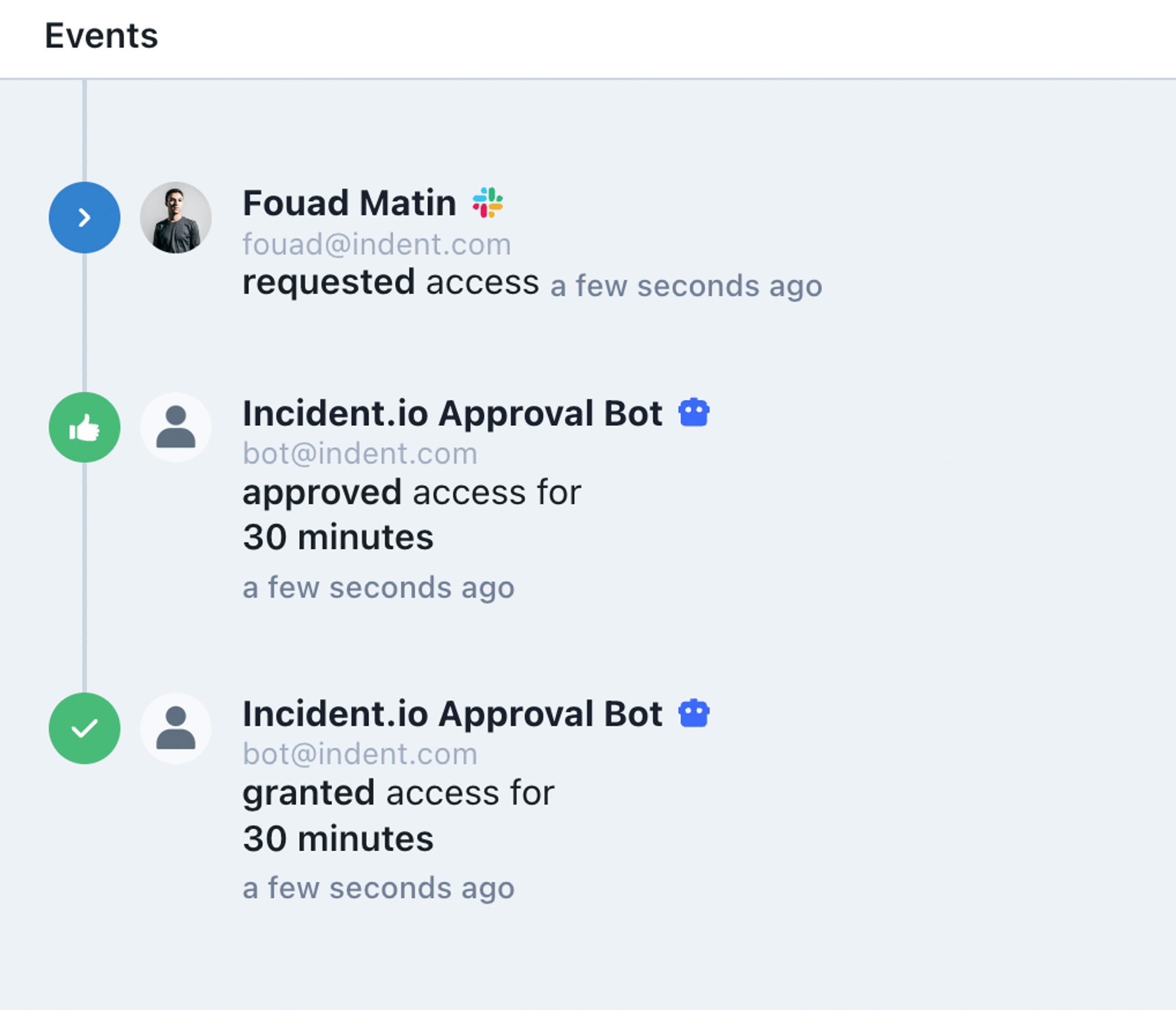
Task: Click the robot icon on the granted event
Action: click(x=694, y=714)
